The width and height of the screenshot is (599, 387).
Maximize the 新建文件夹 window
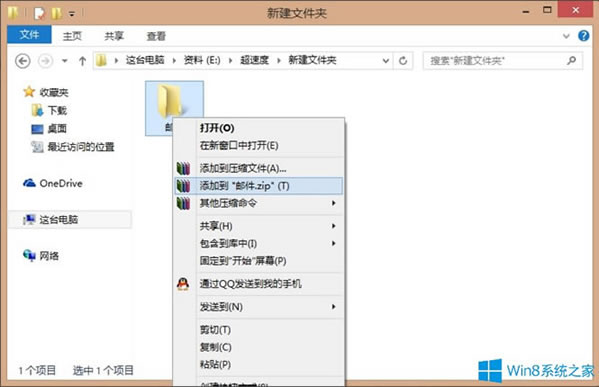[547, 10]
